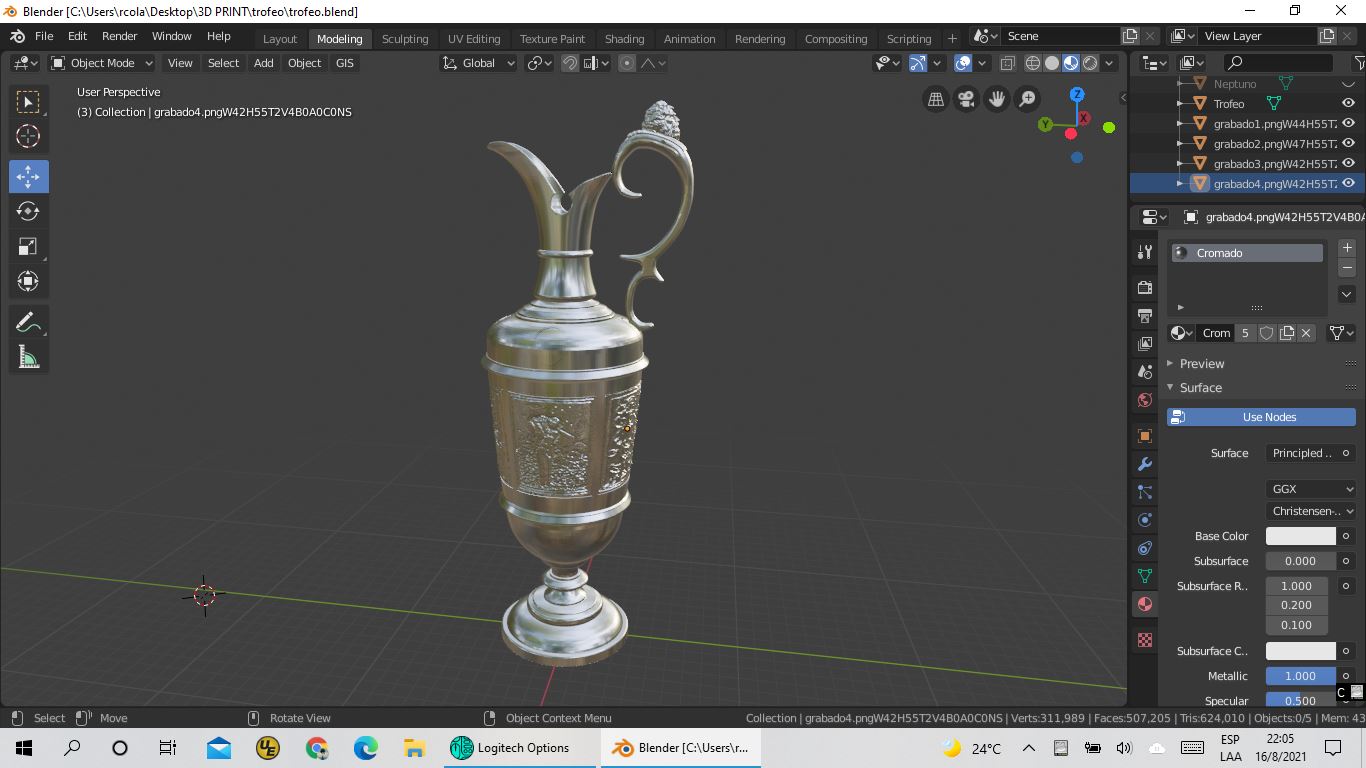Click the magnifier zoom-view icon

(x=1027, y=99)
